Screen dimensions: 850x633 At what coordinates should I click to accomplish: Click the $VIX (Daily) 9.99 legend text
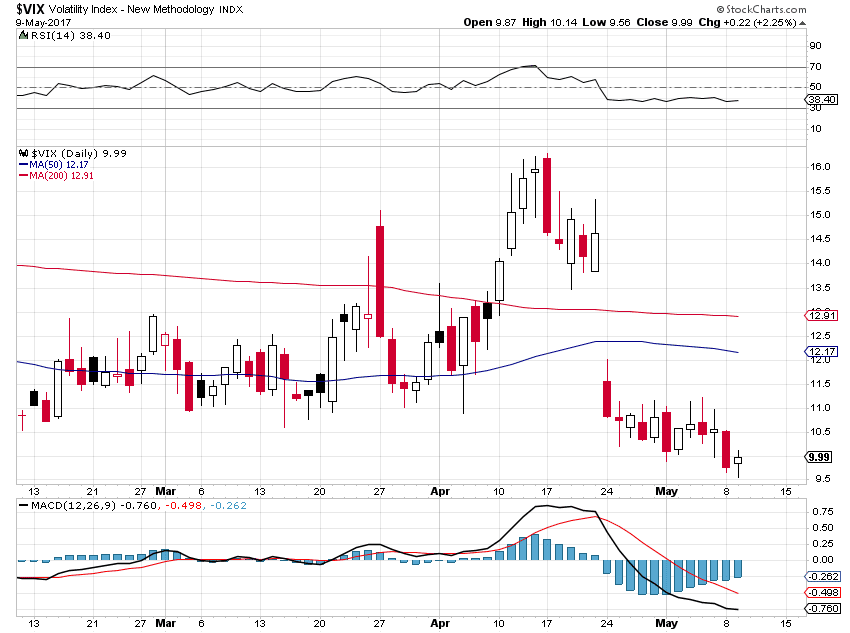[x=79, y=153]
